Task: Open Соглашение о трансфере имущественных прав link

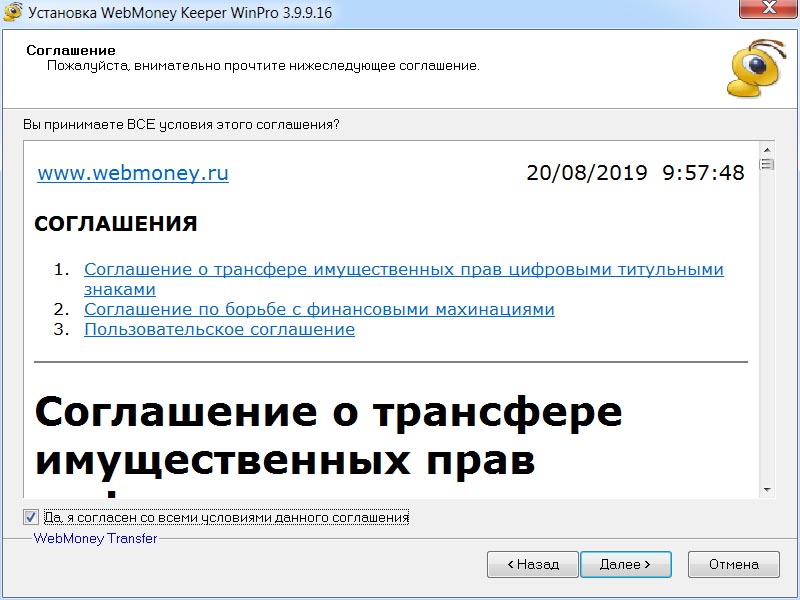Action: coord(404,279)
